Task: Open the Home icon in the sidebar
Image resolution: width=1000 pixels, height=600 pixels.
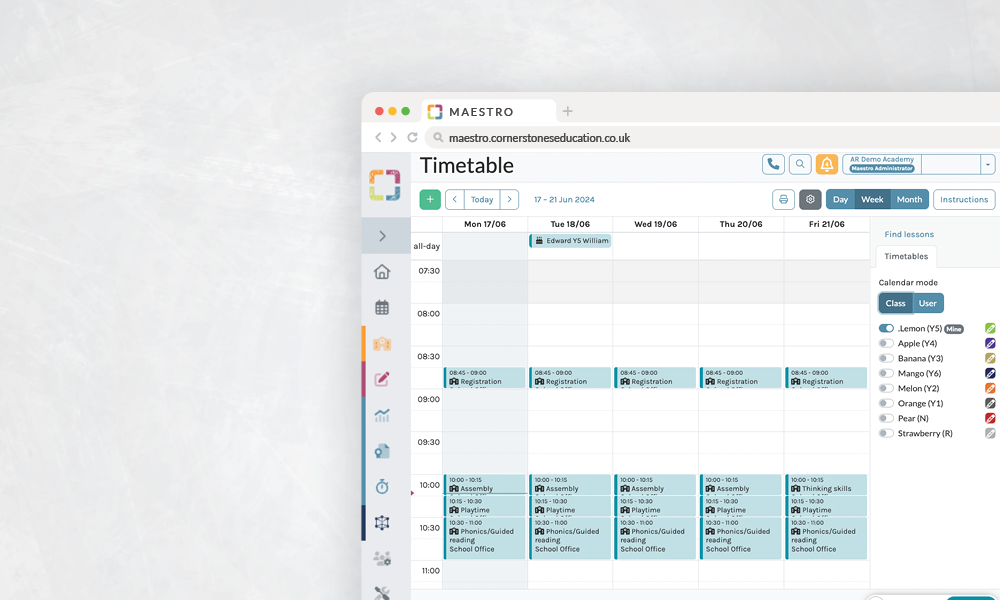Action: click(x=383, y=271)
